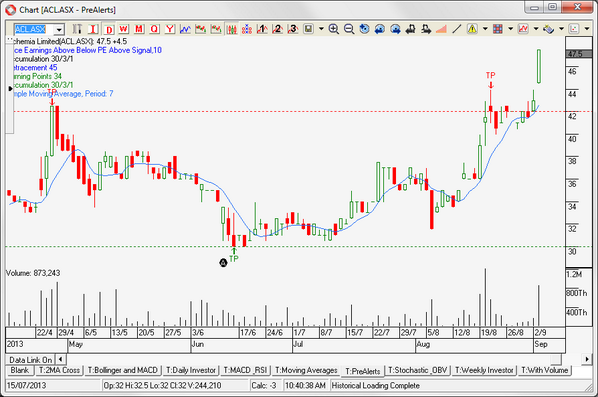Viewport: 598px width, 397px height.
Task: Click the green TP marker at June low
Action: (x=234, y=259)
